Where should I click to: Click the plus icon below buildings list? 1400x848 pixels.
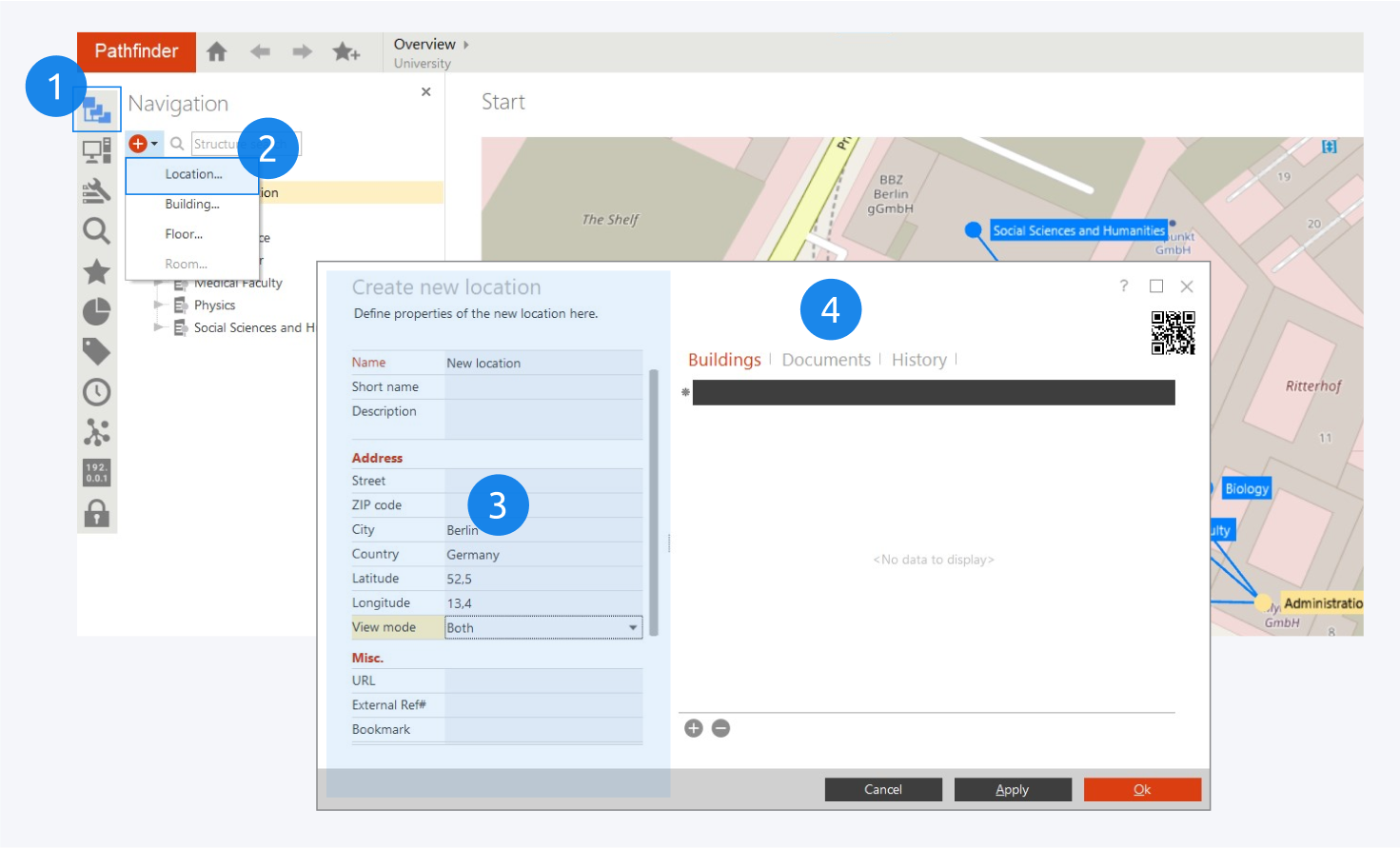click(x=694, y=728)
